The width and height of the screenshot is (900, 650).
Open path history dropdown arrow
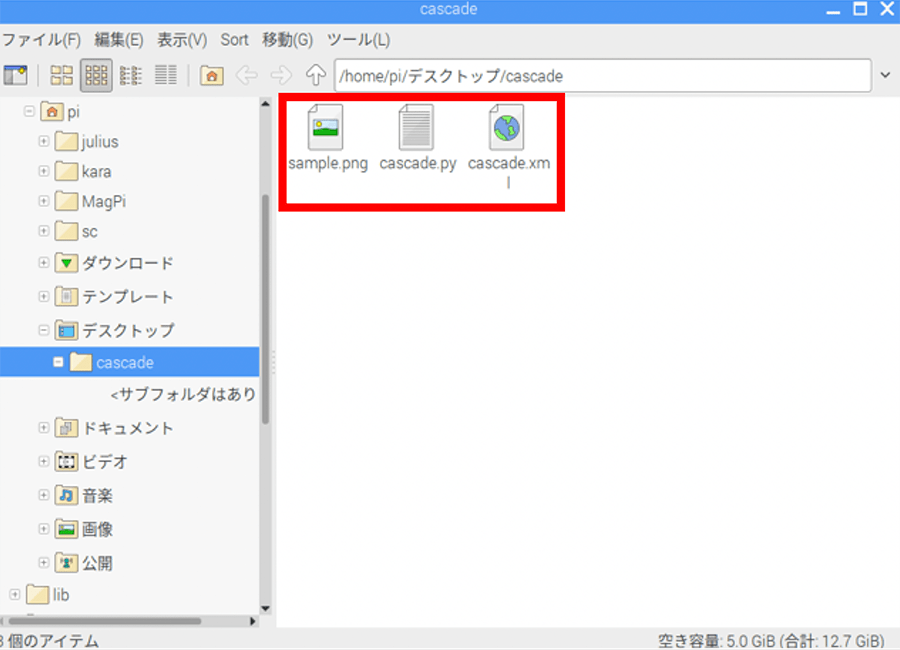pyautogui.click(x=886, y=75)
